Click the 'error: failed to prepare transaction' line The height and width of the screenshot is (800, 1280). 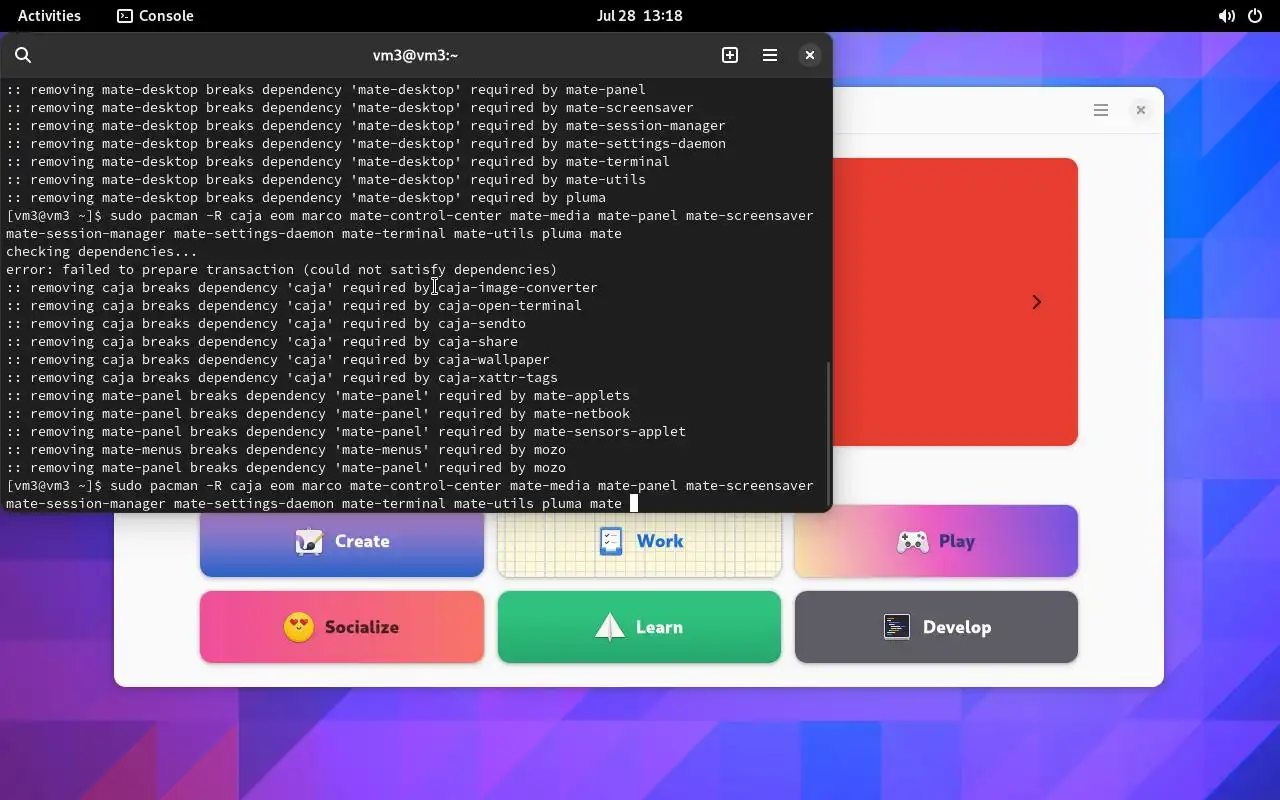281,269
